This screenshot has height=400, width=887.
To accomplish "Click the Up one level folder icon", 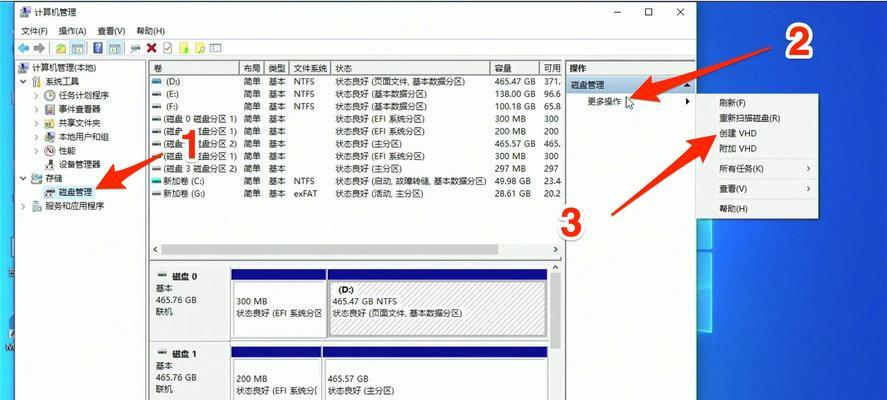I will click(x=61, y=49).
